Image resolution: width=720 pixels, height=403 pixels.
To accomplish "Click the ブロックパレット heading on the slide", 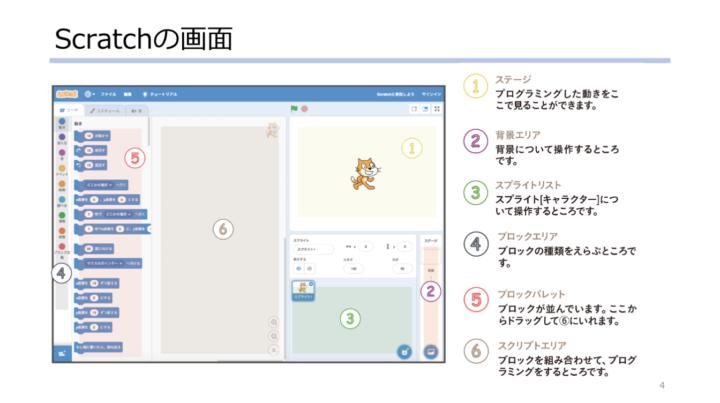I will coord(531,294).
